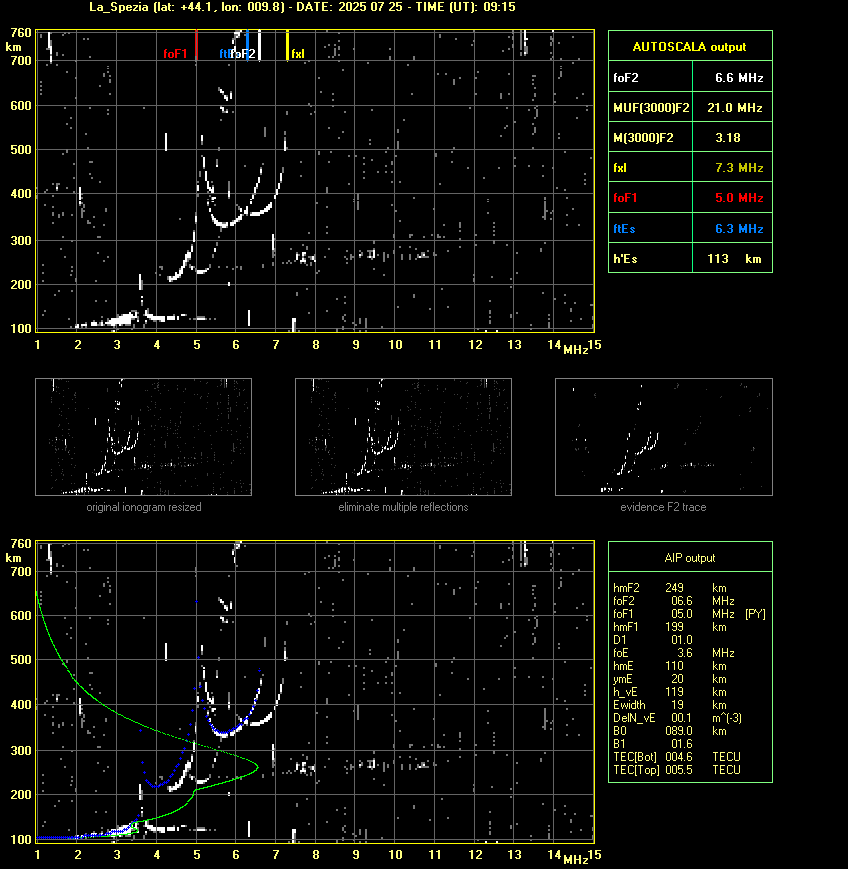The height and width of the screenshot is (869, 848).
Task: Click the green electron density profile peak
Action: coord(256,768)
